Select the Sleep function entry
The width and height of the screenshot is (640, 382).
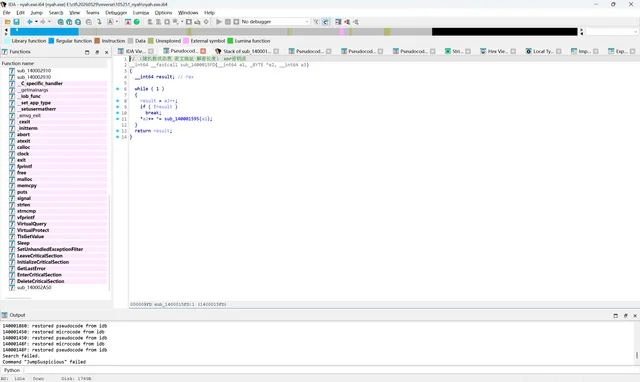[x=23, y=243]
